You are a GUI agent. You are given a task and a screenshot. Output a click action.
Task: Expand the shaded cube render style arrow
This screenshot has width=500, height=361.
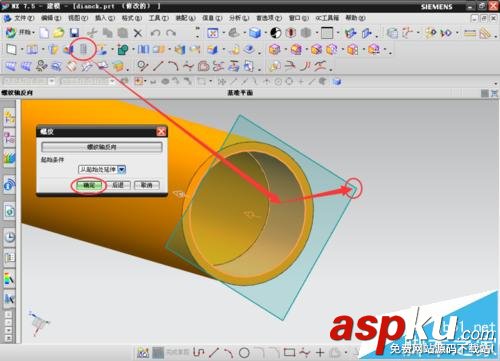[266, 33]
